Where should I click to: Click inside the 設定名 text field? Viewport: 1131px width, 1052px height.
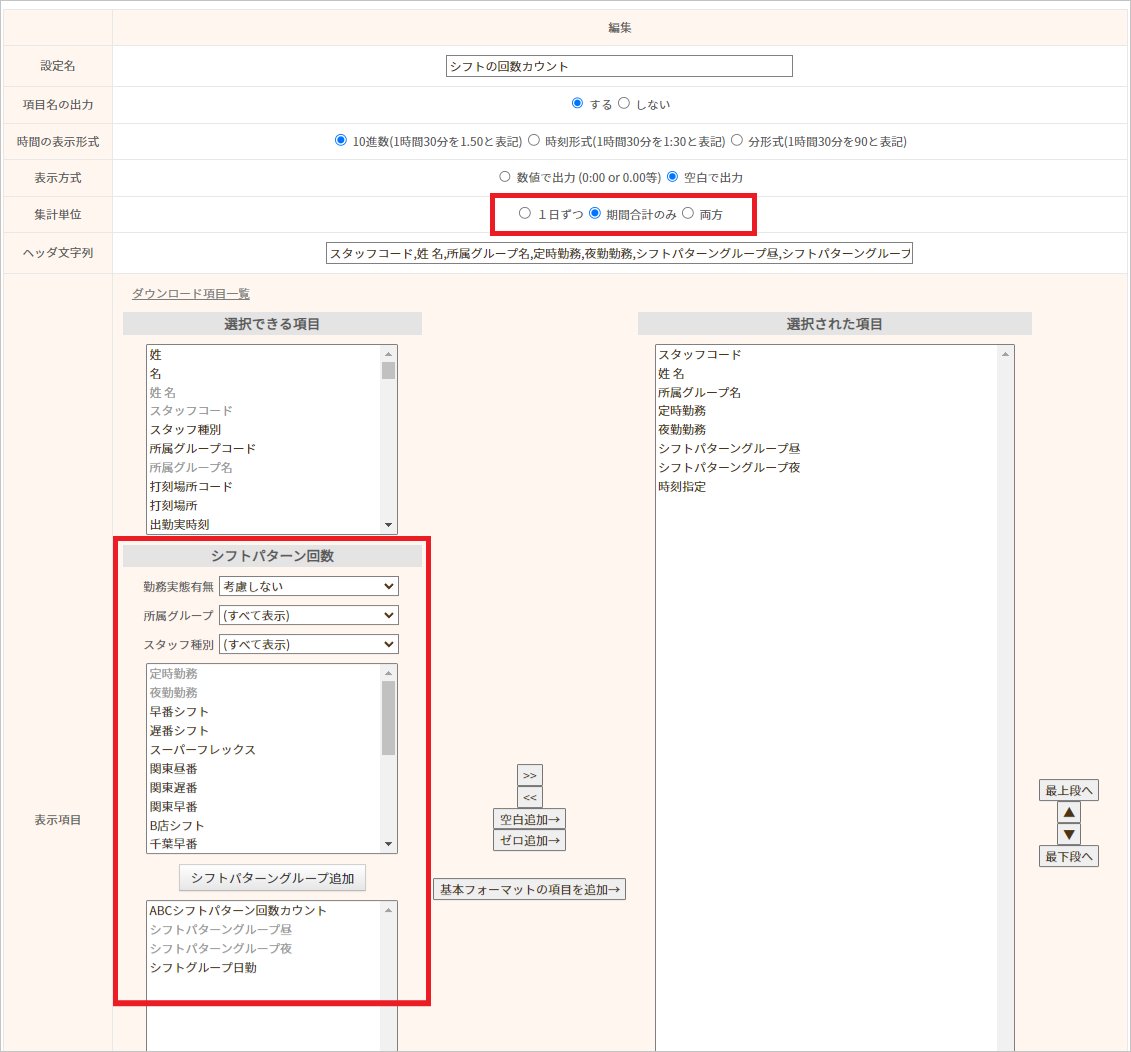coord(619,66)
